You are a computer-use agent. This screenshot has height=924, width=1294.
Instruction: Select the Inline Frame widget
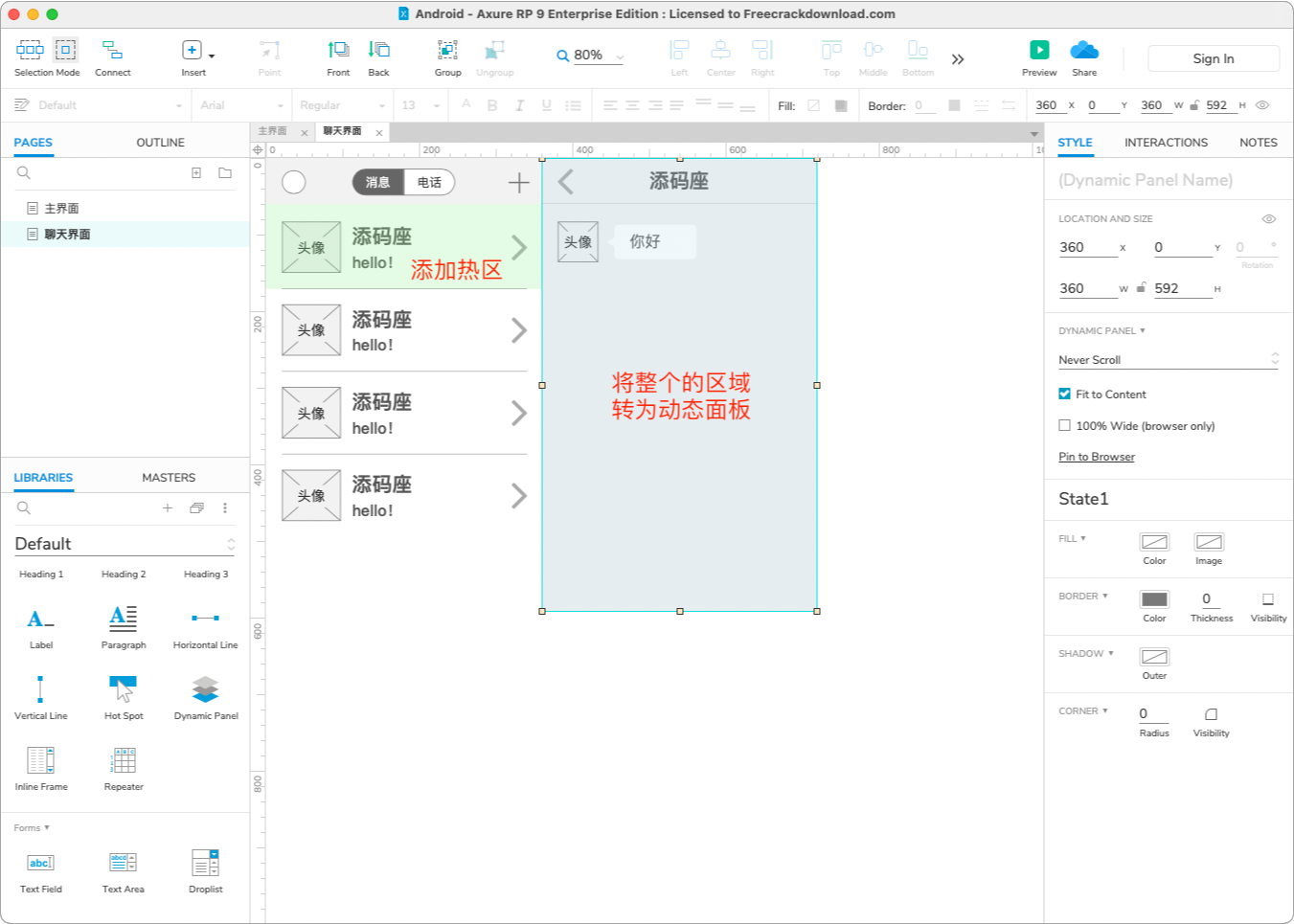41,768
